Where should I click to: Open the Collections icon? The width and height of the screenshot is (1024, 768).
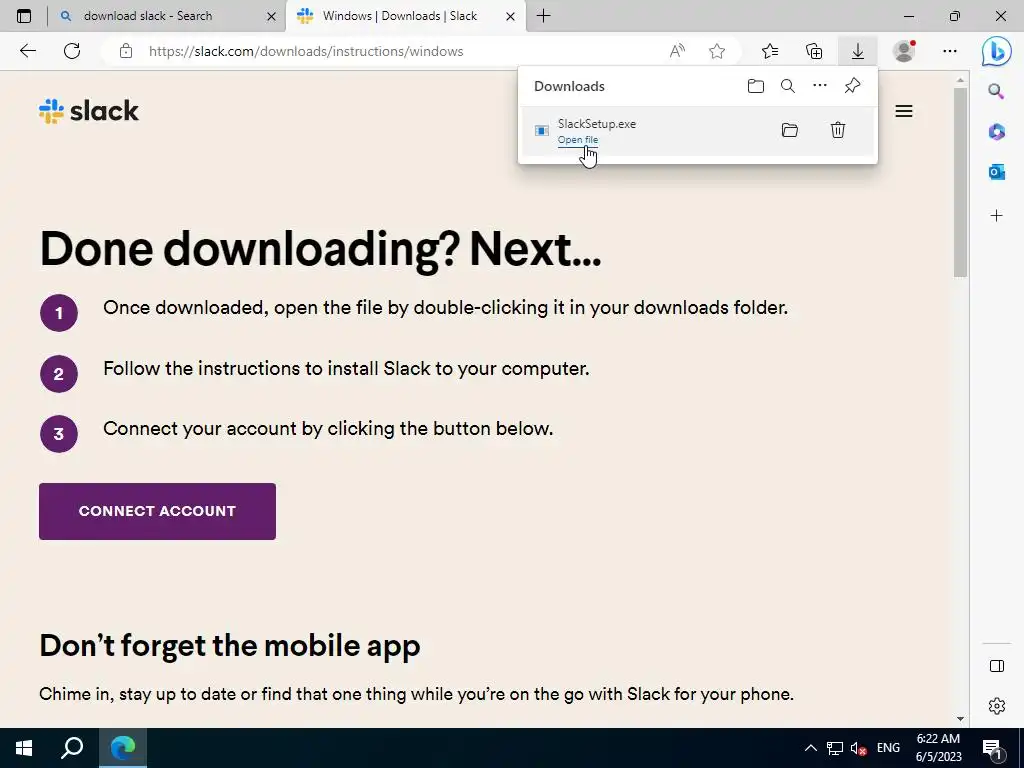tap(814, 51)
